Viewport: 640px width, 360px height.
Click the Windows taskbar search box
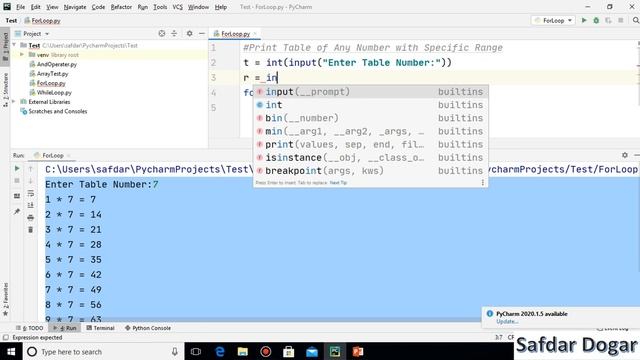(102, 351)
